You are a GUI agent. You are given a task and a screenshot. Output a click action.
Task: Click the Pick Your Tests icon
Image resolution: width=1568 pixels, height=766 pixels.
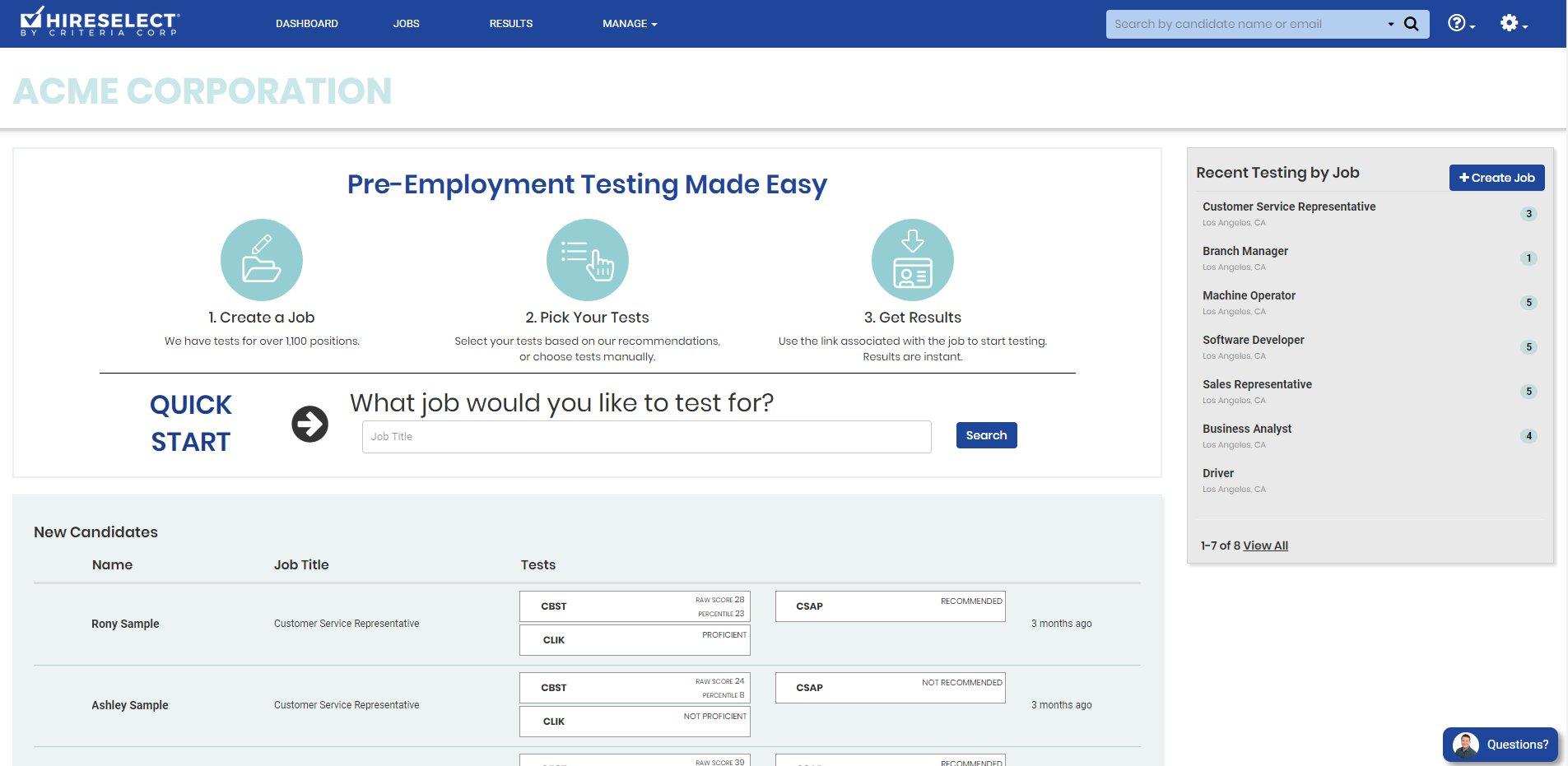click(587, 260)
